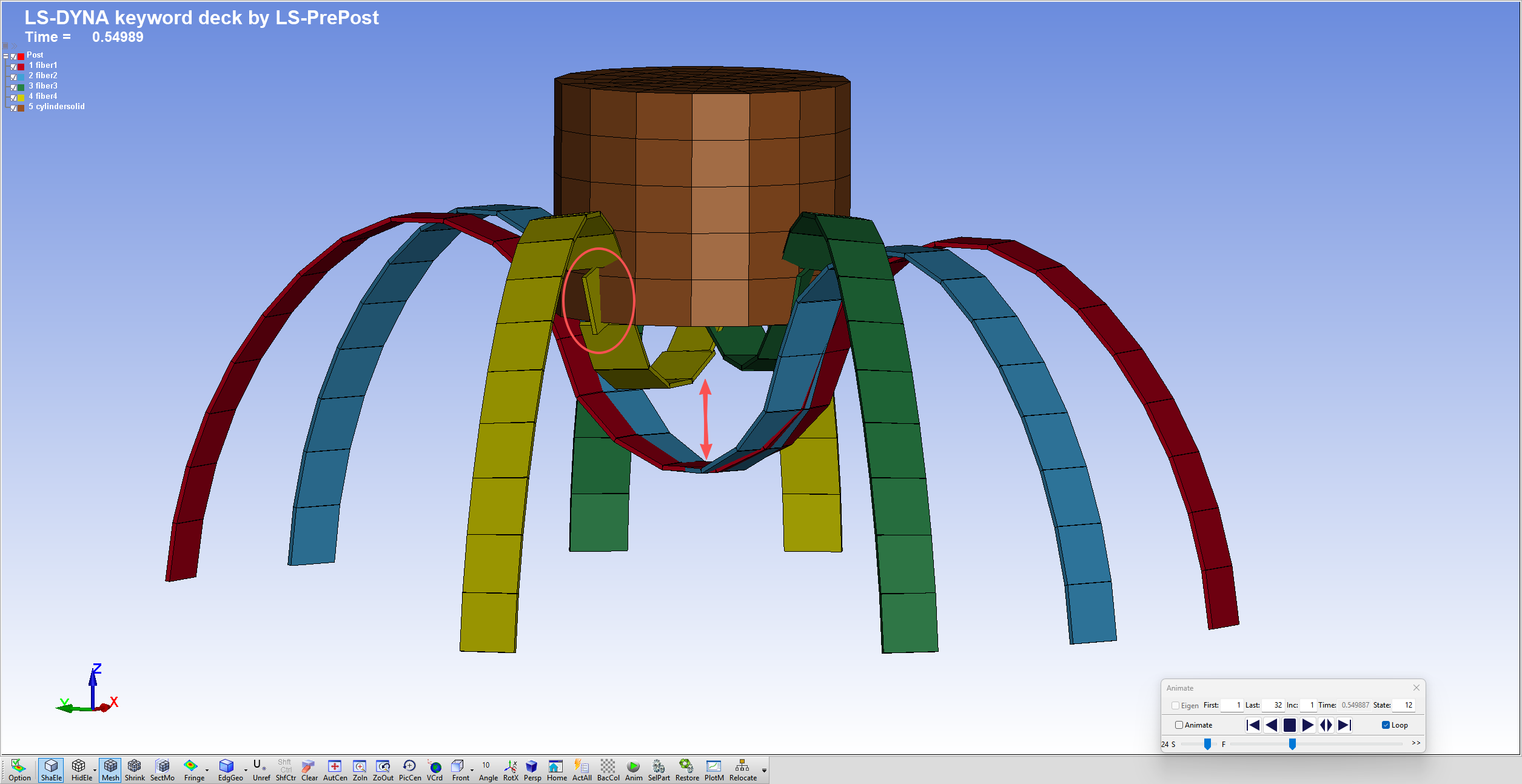Jump to the last animation state
Viewport: 1522px width, 784px height.
1344,725
